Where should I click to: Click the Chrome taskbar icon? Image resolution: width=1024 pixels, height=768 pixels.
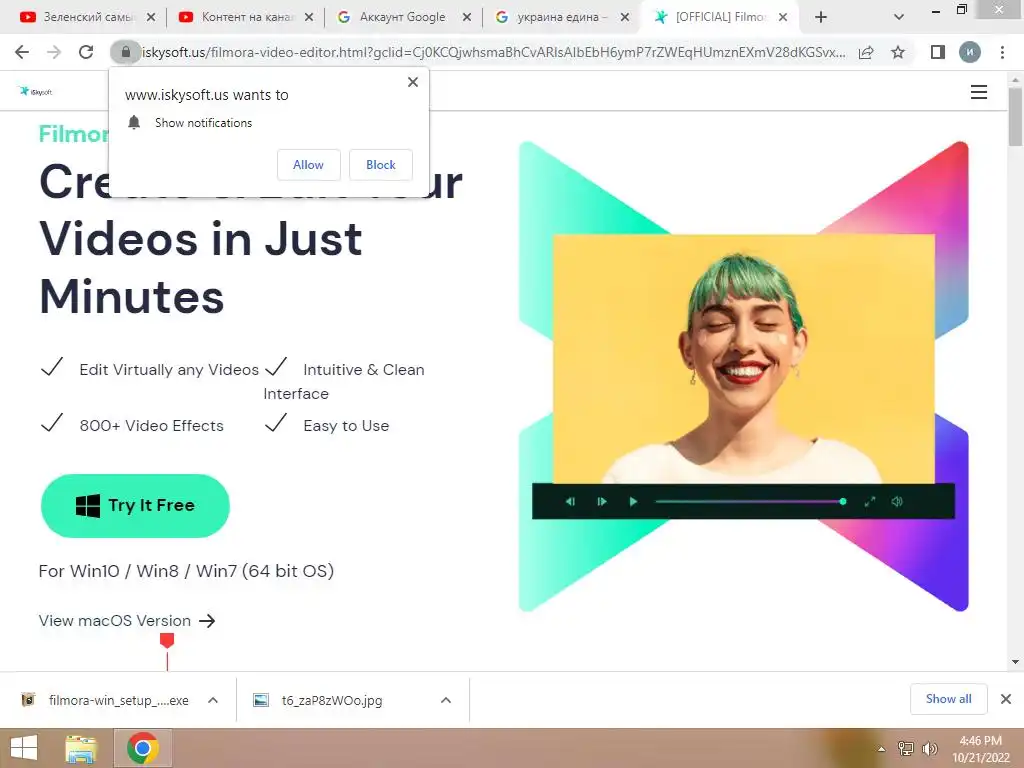(143, 748)
